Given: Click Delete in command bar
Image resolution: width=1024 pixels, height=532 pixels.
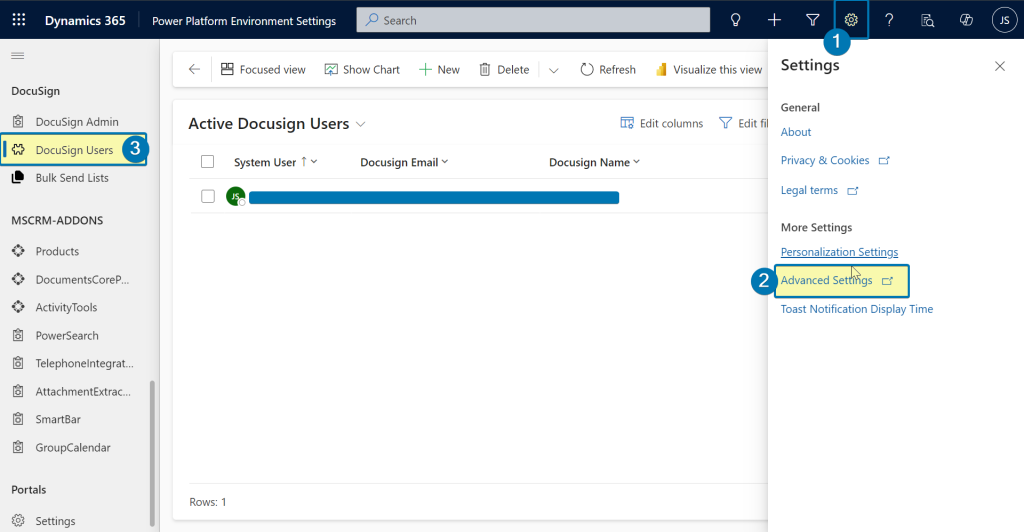Looking at the screenshot, I should tap(504, 69).
